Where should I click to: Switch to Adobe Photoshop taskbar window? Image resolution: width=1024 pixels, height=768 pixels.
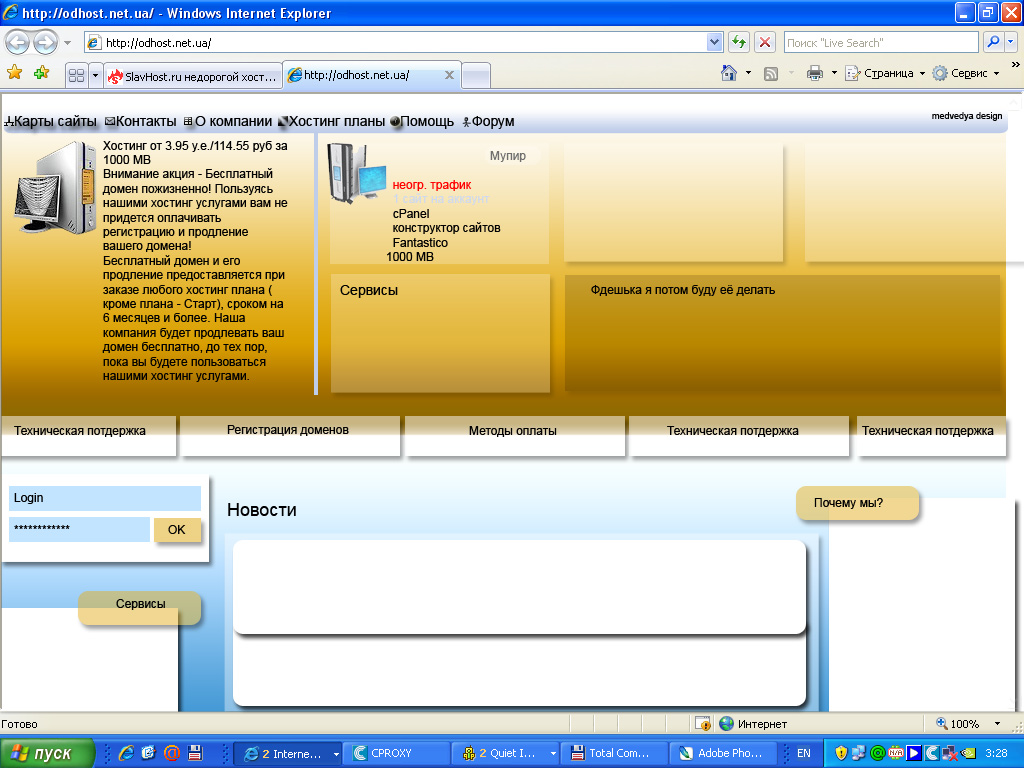coord(724,753)
